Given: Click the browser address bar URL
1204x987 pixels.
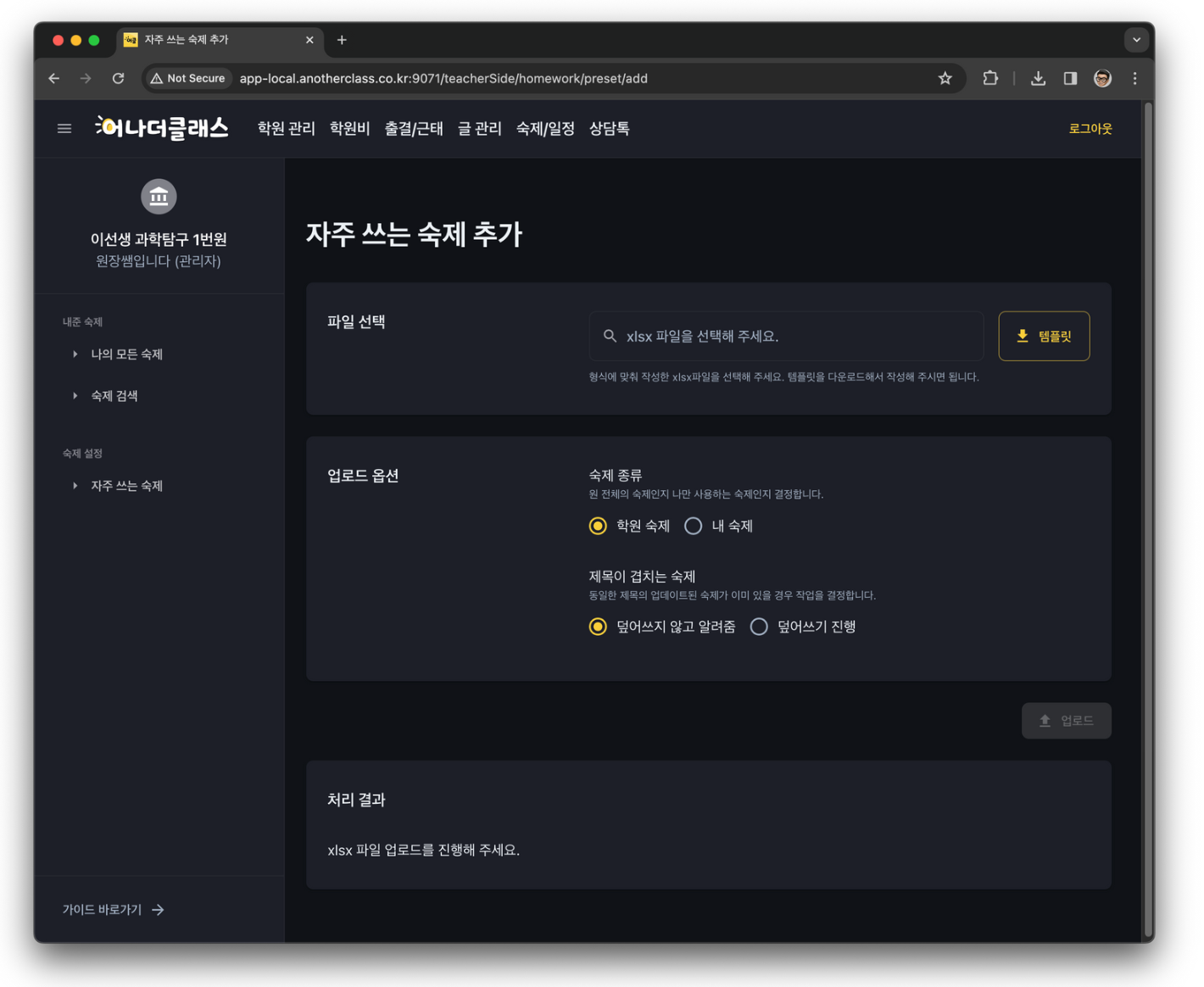Looking at the screenshot, I should (x=443, y=78).
